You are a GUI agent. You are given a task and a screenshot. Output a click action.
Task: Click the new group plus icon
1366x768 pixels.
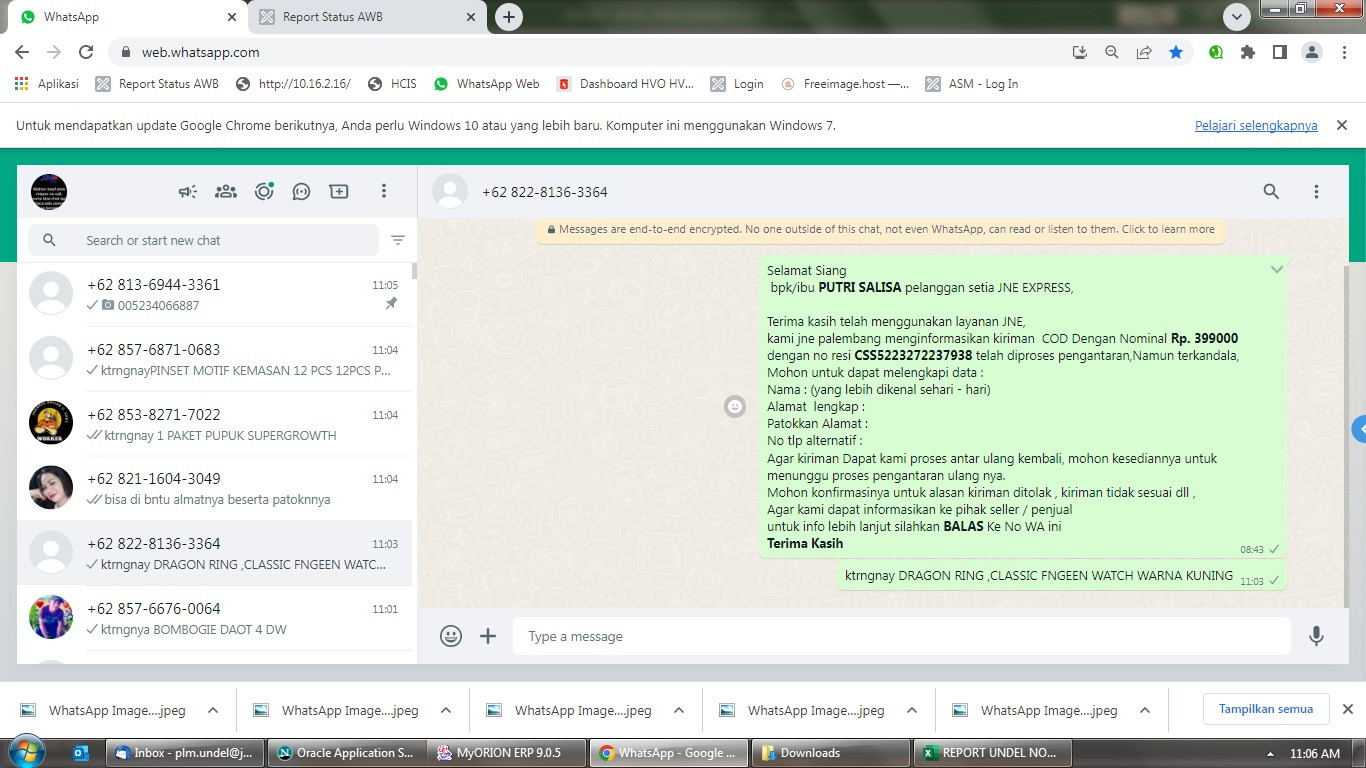(x=339, y=191)
